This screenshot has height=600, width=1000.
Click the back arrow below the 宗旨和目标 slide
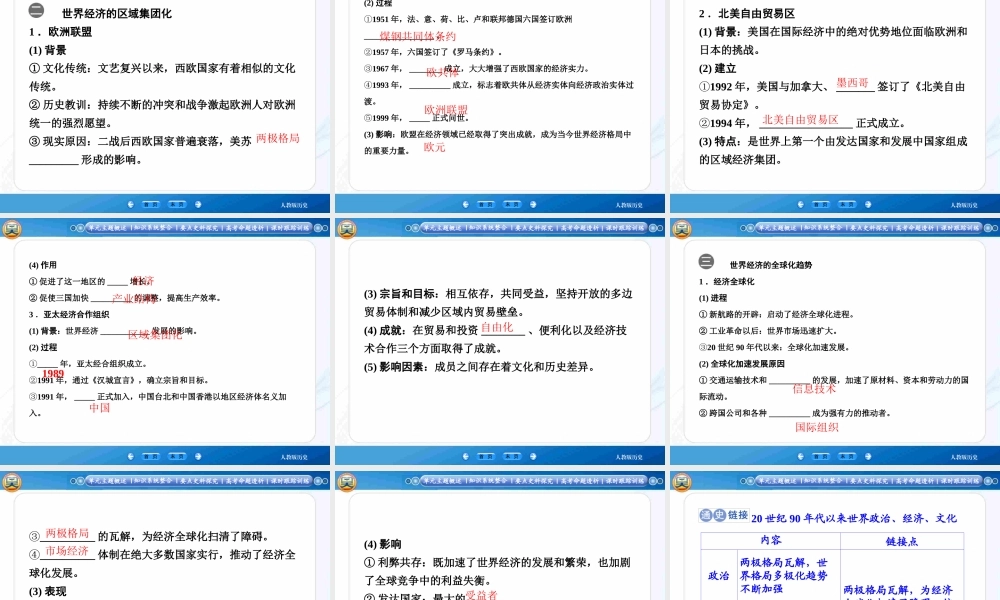(465, 457)
